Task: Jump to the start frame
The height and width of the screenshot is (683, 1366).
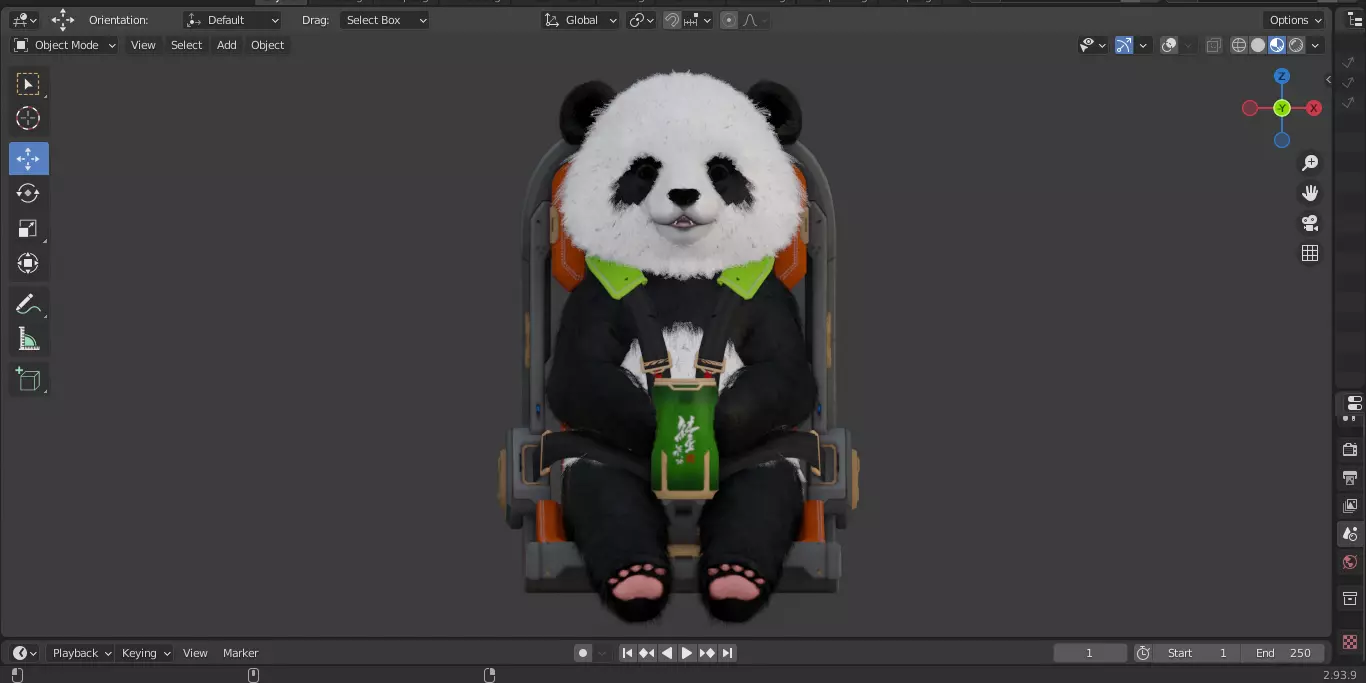Action: (x=627, y=653)
